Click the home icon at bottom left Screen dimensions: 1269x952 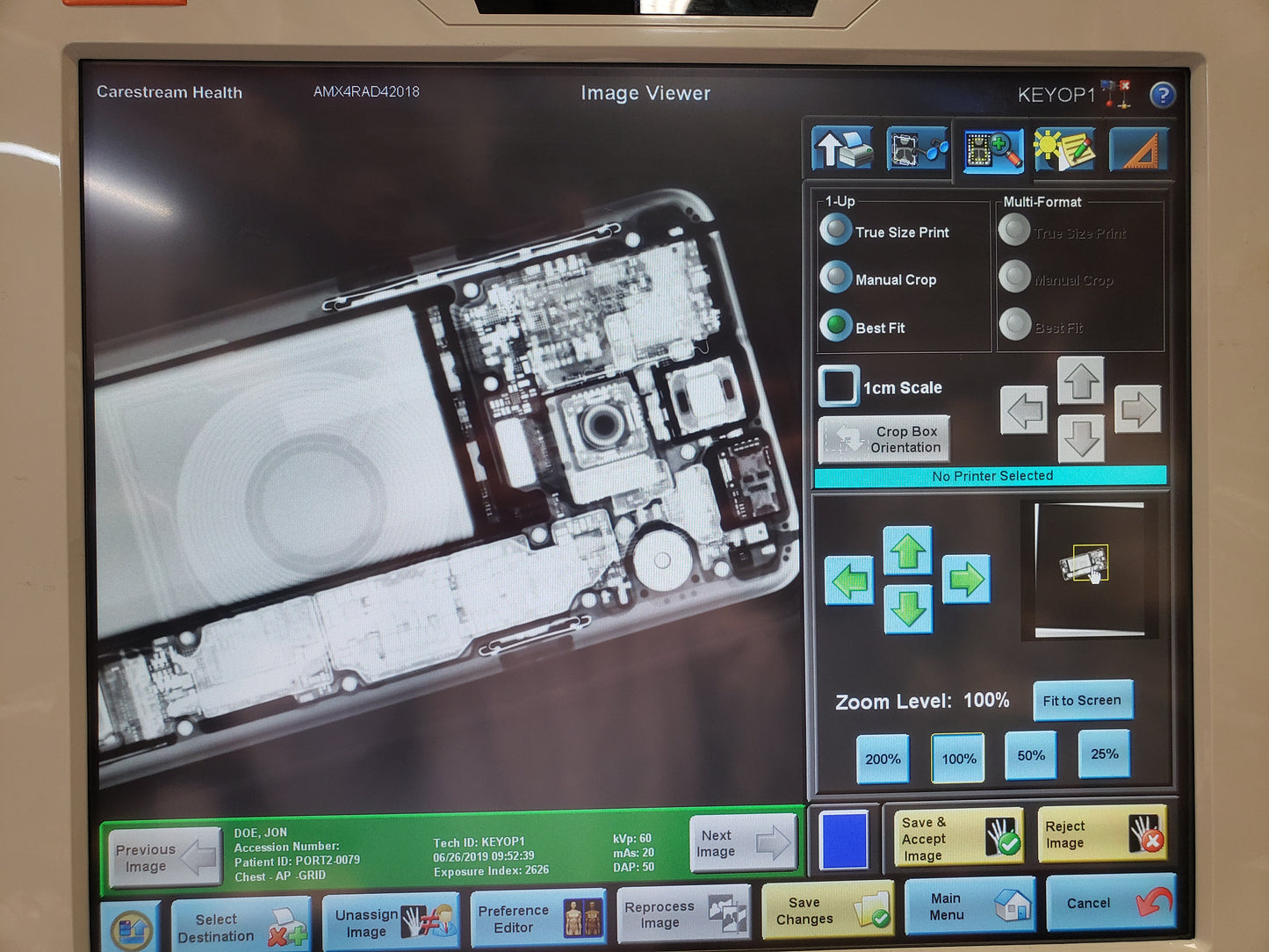[133, 928]
